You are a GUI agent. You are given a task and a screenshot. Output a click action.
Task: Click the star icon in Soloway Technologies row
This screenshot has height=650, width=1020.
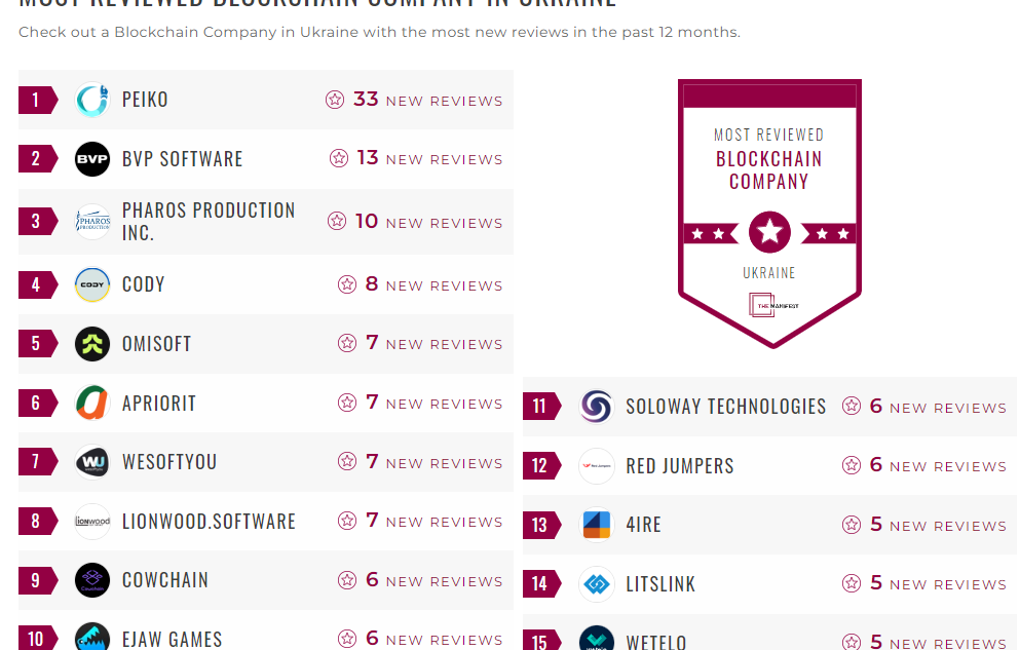(x=851, y=406)
